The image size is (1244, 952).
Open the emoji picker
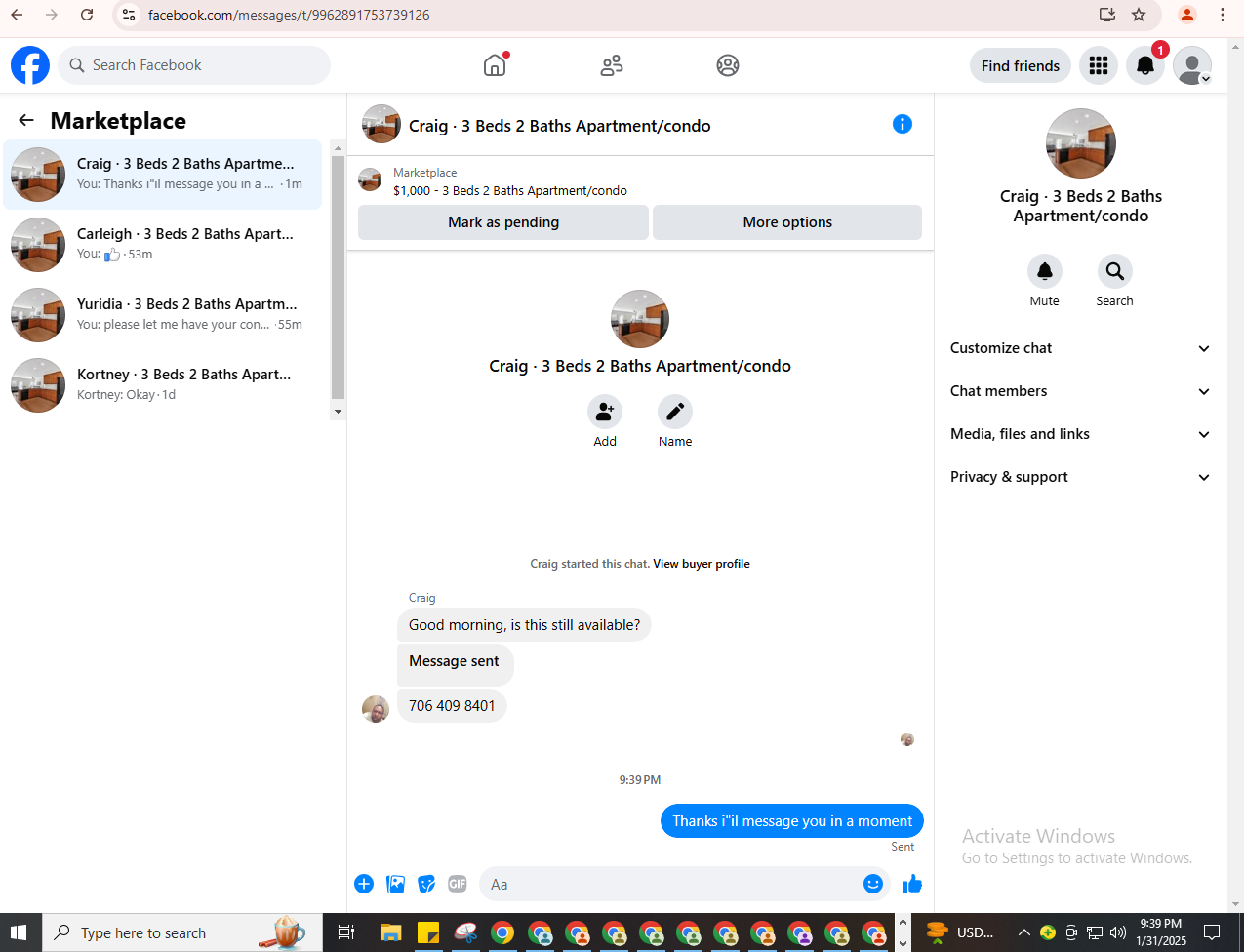point(873,884)
